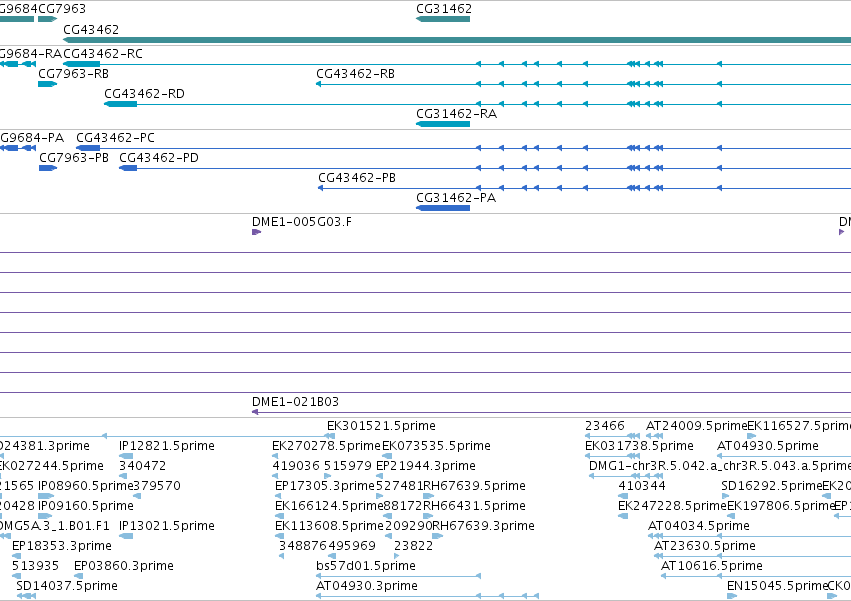This screenshot has width=851, height=601.
Task: Click the RH66431.5prime EST label
Action: [474, 506]
